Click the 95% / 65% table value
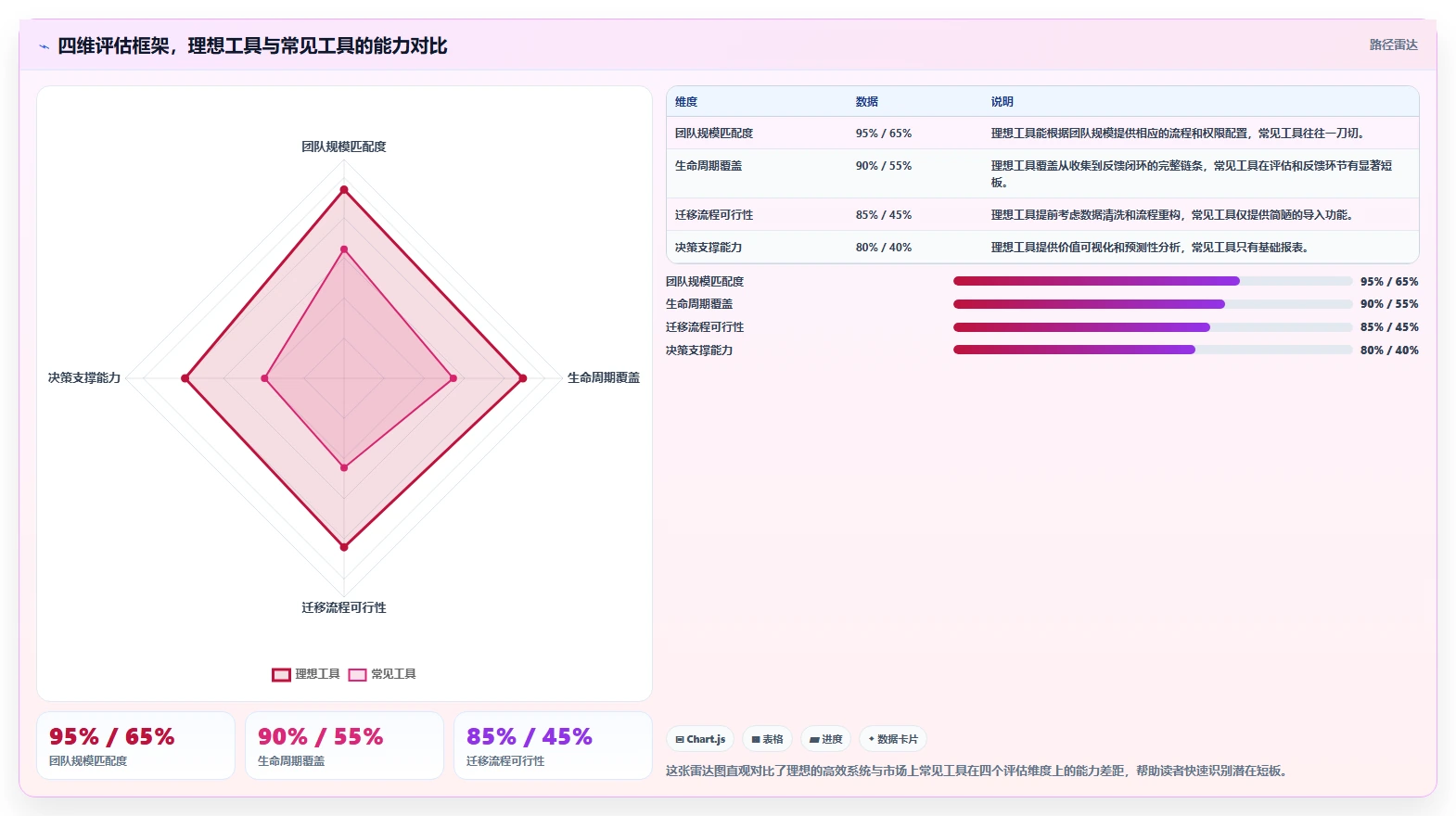This screenshot has height=816, width=1456. tap(884, 134)
